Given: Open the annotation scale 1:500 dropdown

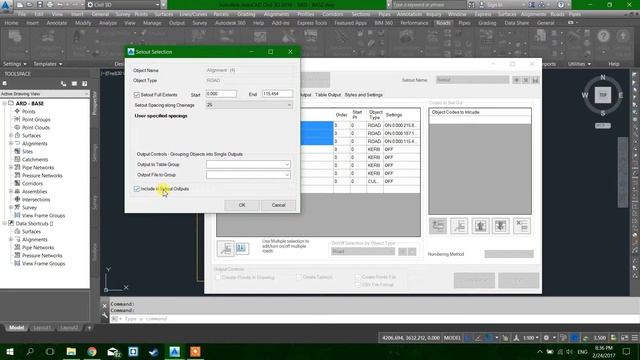Looking at the screenshot, I should [x=531, y=338].
